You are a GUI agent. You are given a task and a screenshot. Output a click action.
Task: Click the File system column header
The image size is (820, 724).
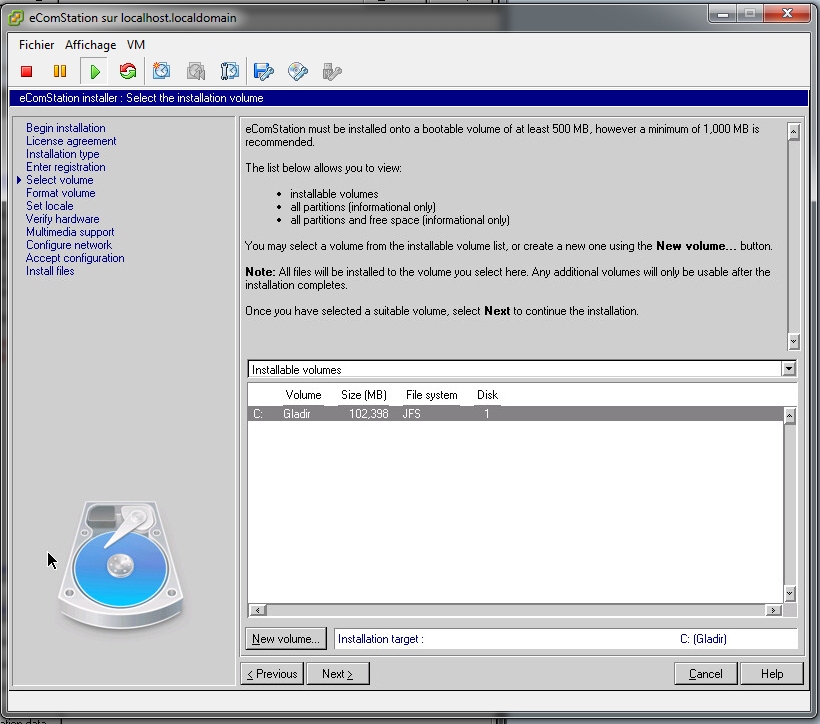[431, 395]
